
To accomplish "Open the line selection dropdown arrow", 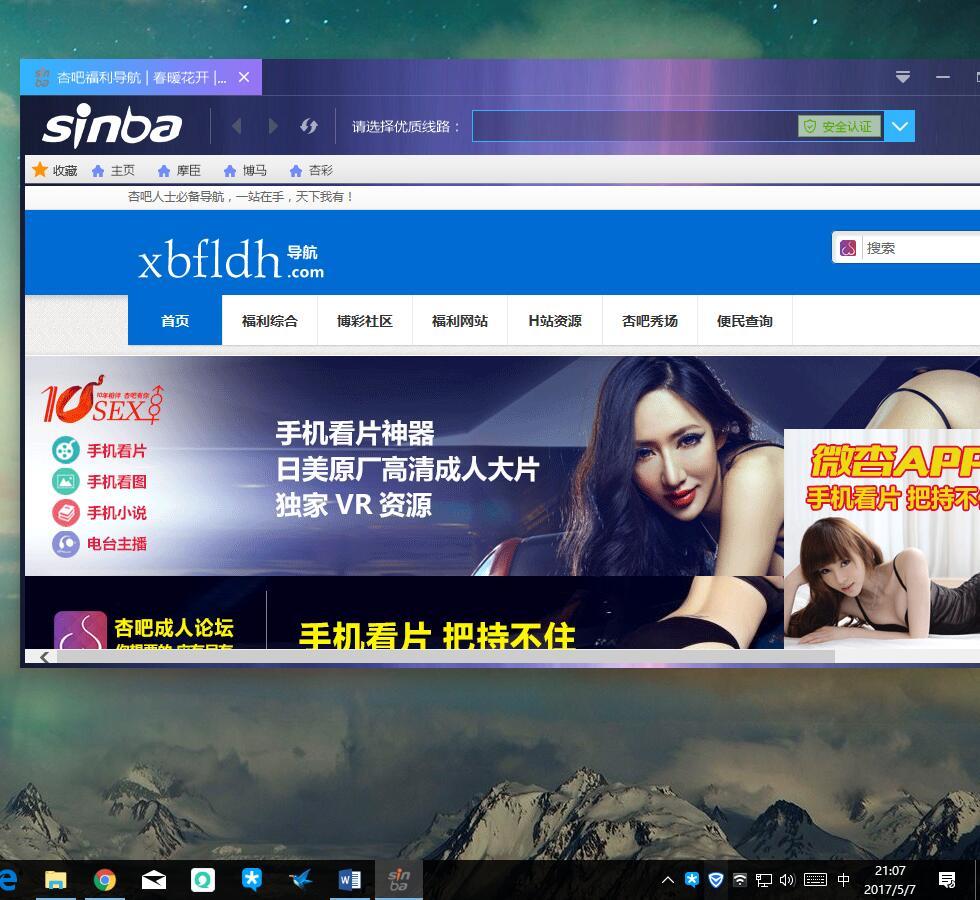I will coord(899,126).
